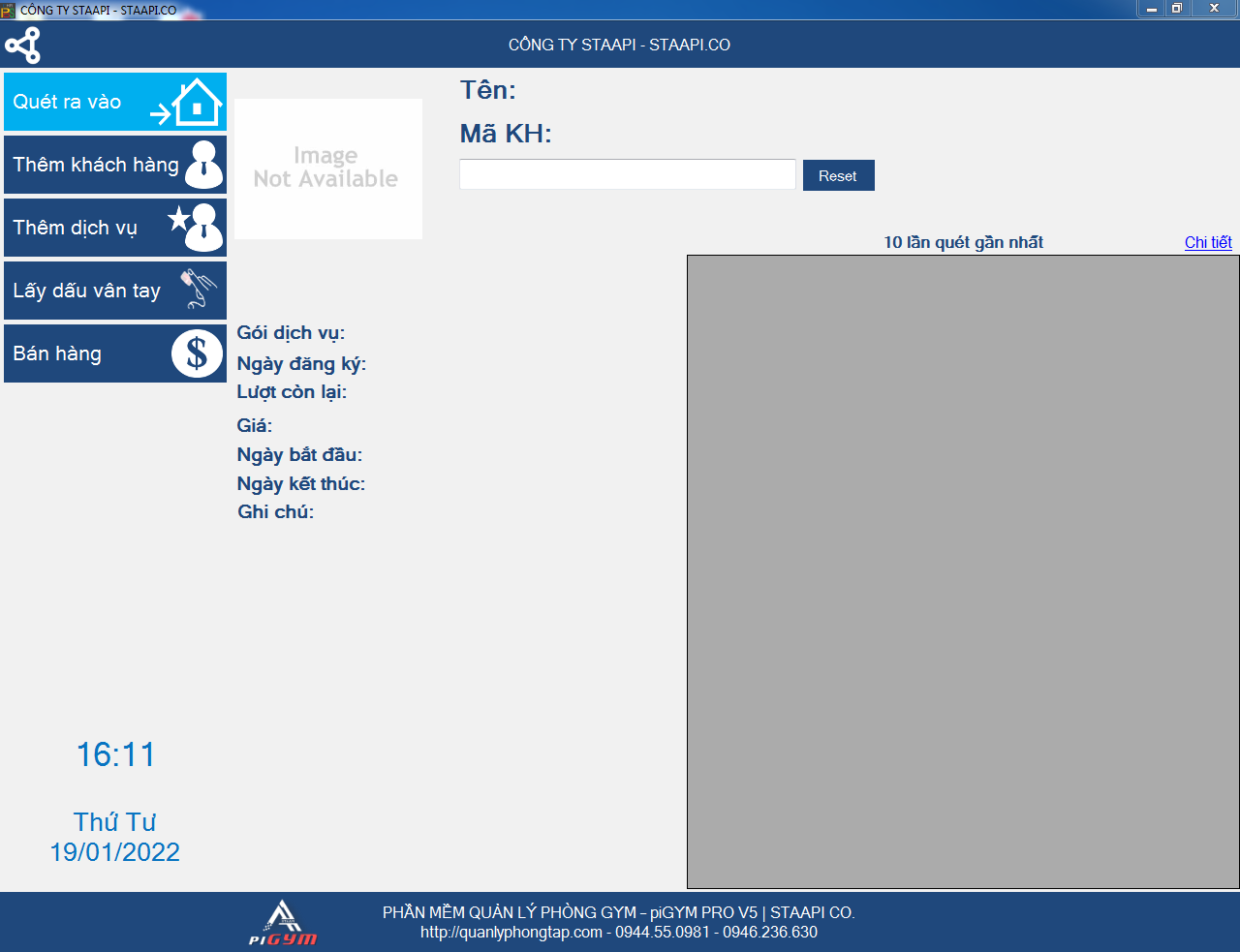Screen dimensions: 1240x952
Task: Open the Chi tiết link
Action: [x=1207, y=242]
